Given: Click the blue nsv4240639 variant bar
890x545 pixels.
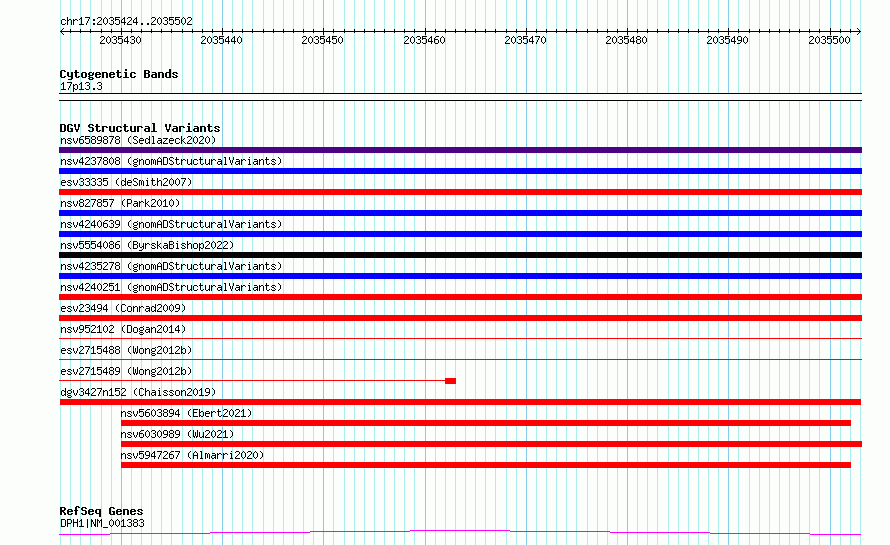Looking at the screenshot, I should click(460, 234).
